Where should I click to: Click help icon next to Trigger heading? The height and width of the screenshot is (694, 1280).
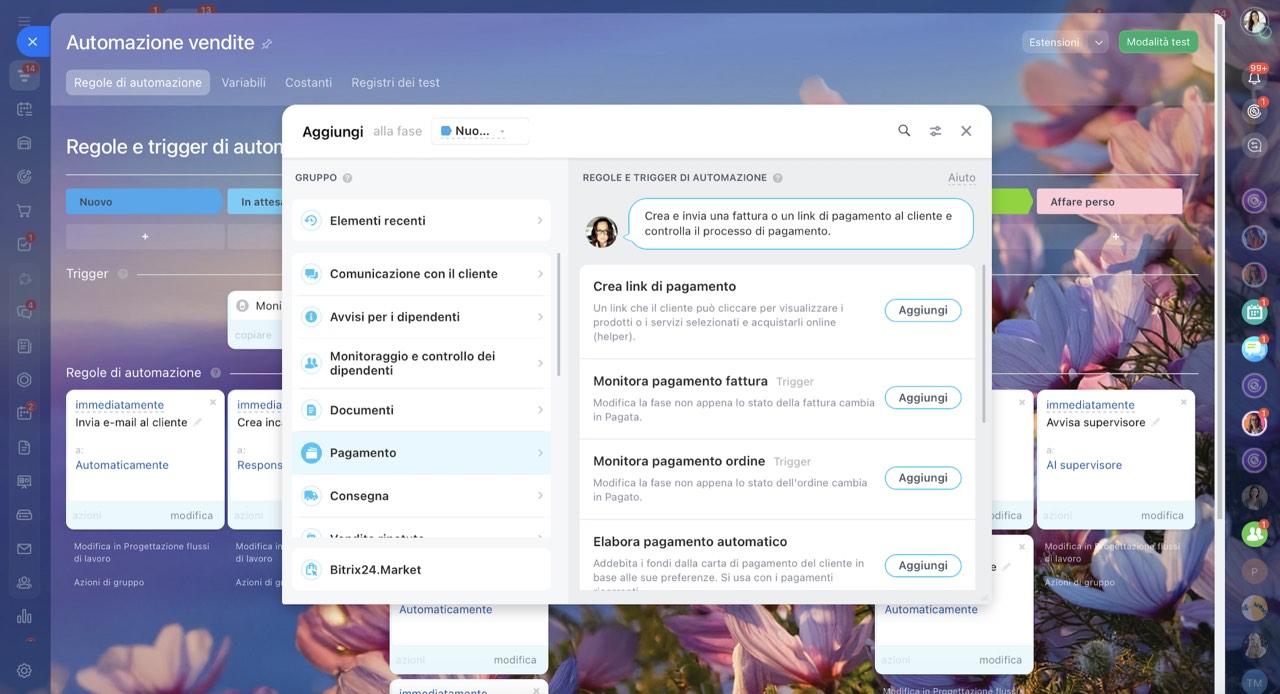pyautogui.click(x=122, y=274)
